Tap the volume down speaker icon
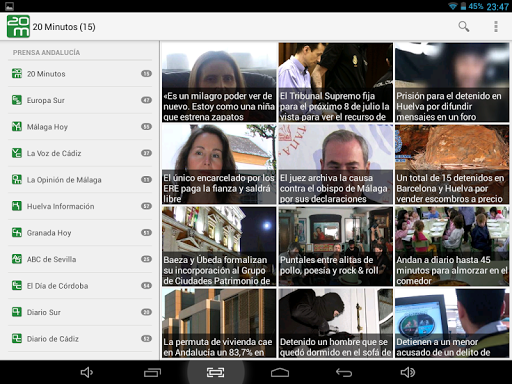Viewport: 512px width, 384px height. tap(87, 372)
